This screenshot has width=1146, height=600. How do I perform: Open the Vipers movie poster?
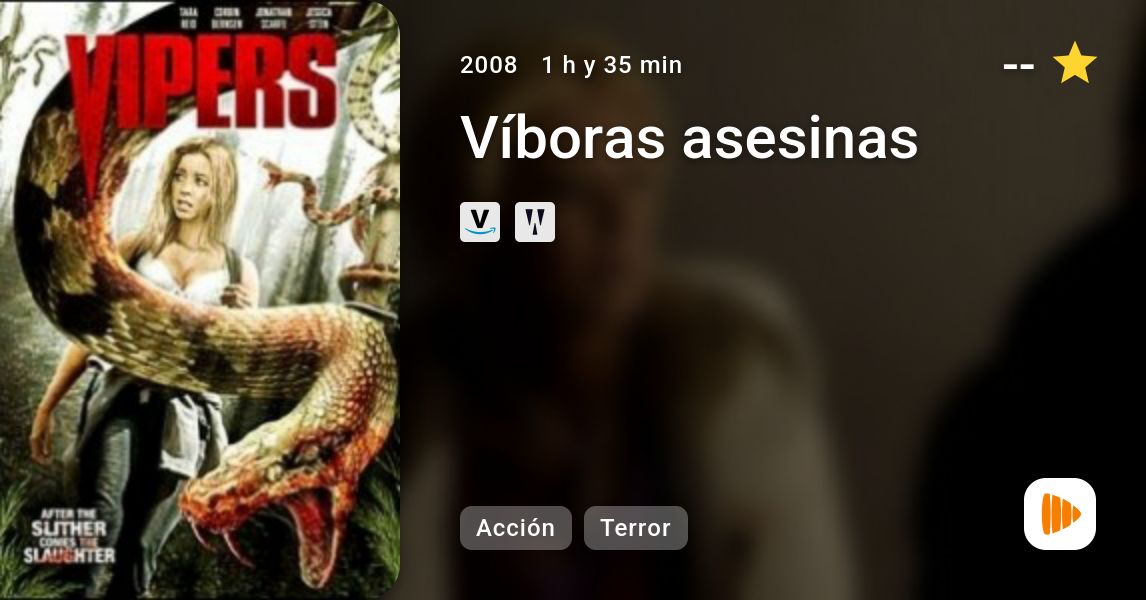pyautogui.click(x=200, y=300)
